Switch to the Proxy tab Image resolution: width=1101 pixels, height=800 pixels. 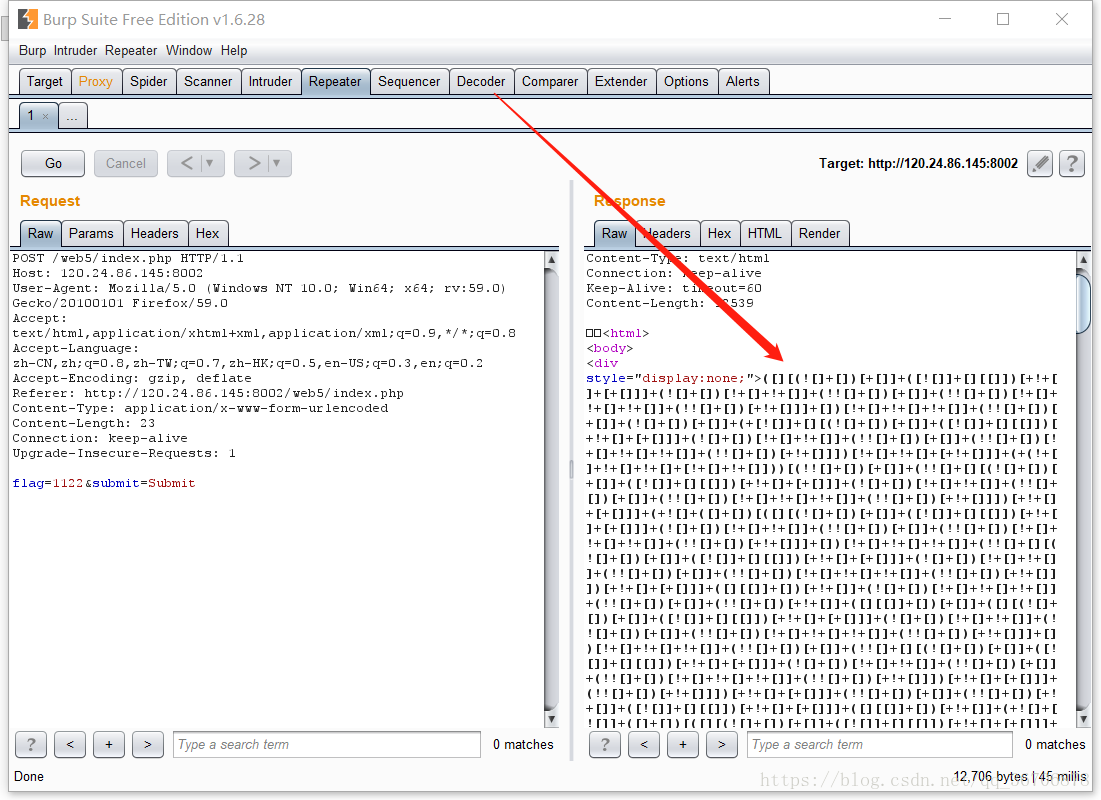click(x=95, y=81)
